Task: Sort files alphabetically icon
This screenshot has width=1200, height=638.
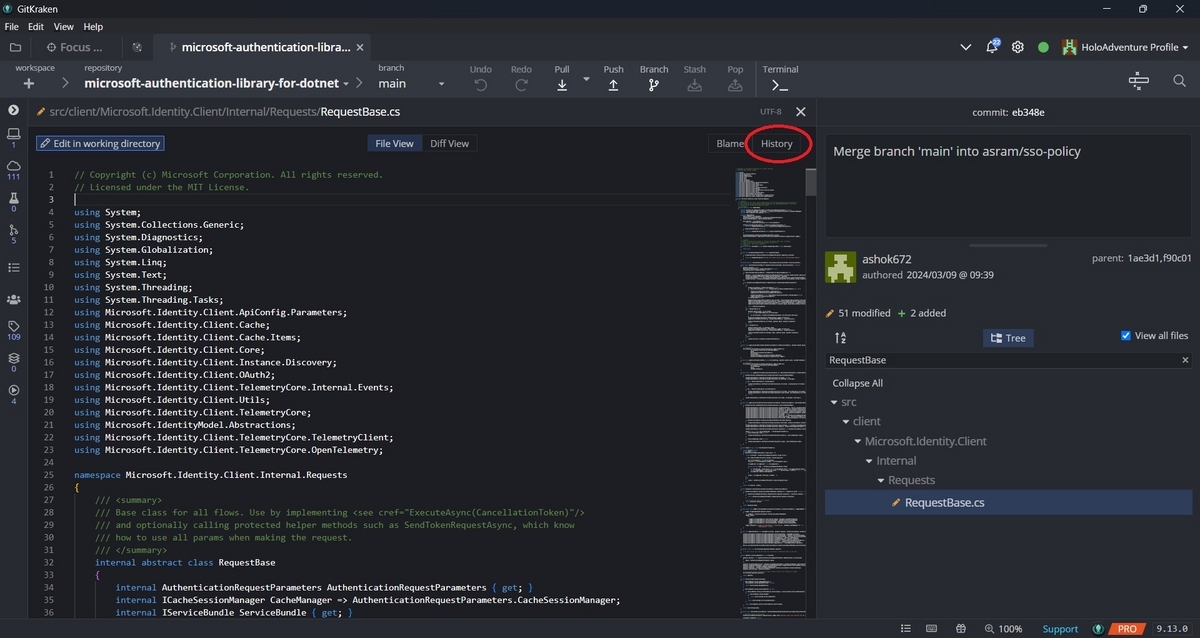Action: point(840,338)
